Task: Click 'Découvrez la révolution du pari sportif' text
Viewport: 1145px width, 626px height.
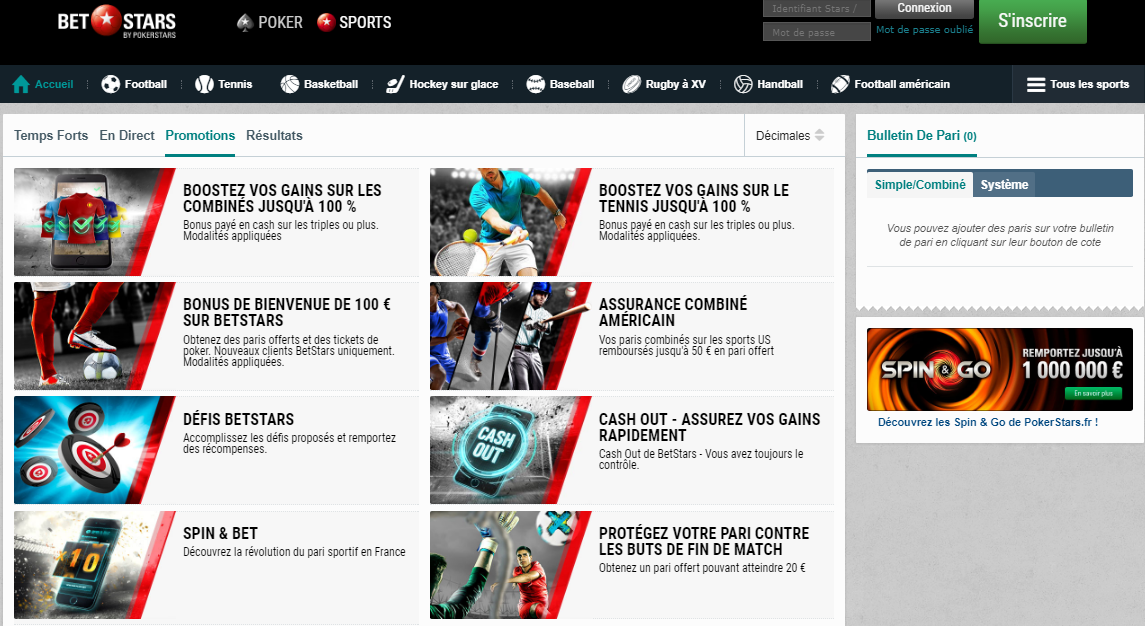Action: [294, 551]
